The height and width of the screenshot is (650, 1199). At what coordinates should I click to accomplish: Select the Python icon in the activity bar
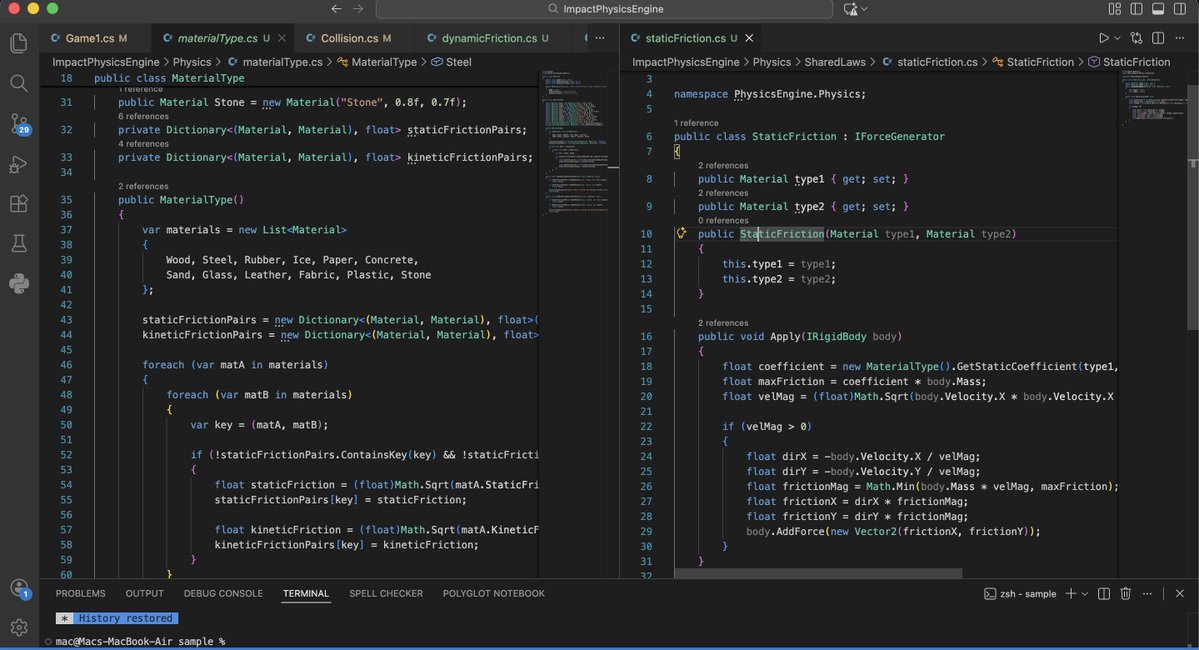pos(18,283)
